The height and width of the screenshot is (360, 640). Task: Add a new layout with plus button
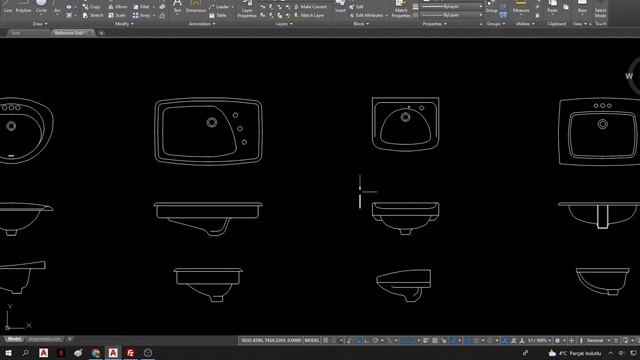click(70, 339)
